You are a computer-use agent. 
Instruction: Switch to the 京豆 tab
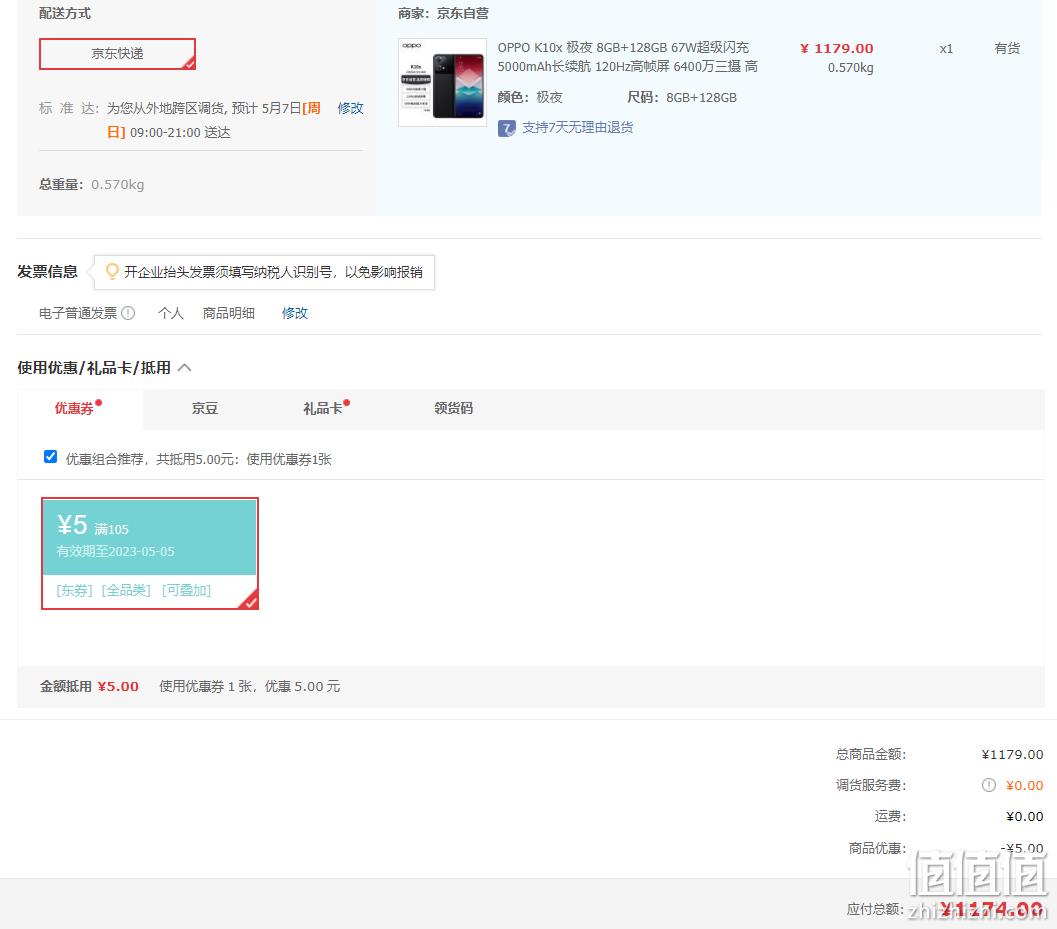click(205, 409)
